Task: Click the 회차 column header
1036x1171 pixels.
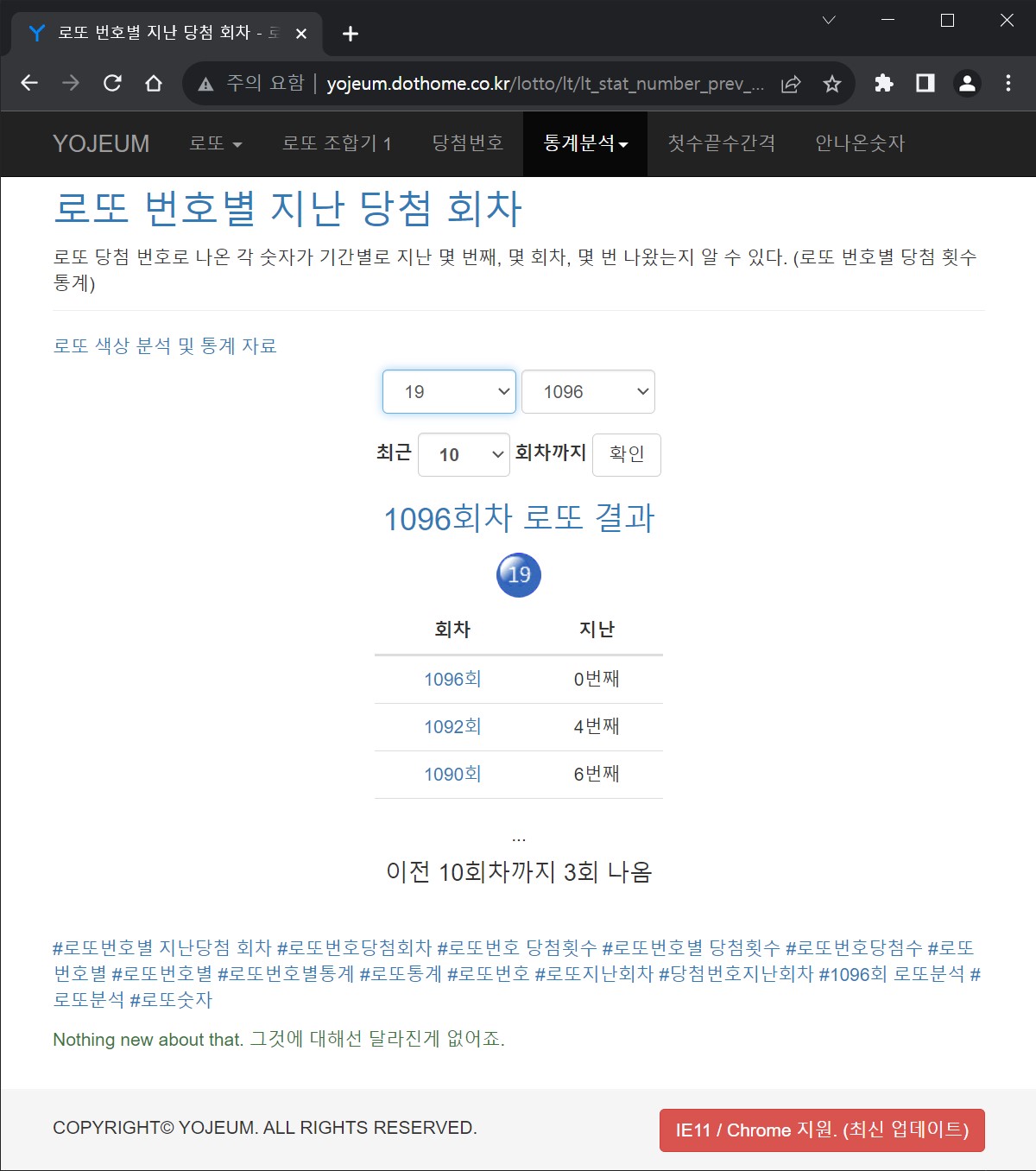Action: [452, 630]
